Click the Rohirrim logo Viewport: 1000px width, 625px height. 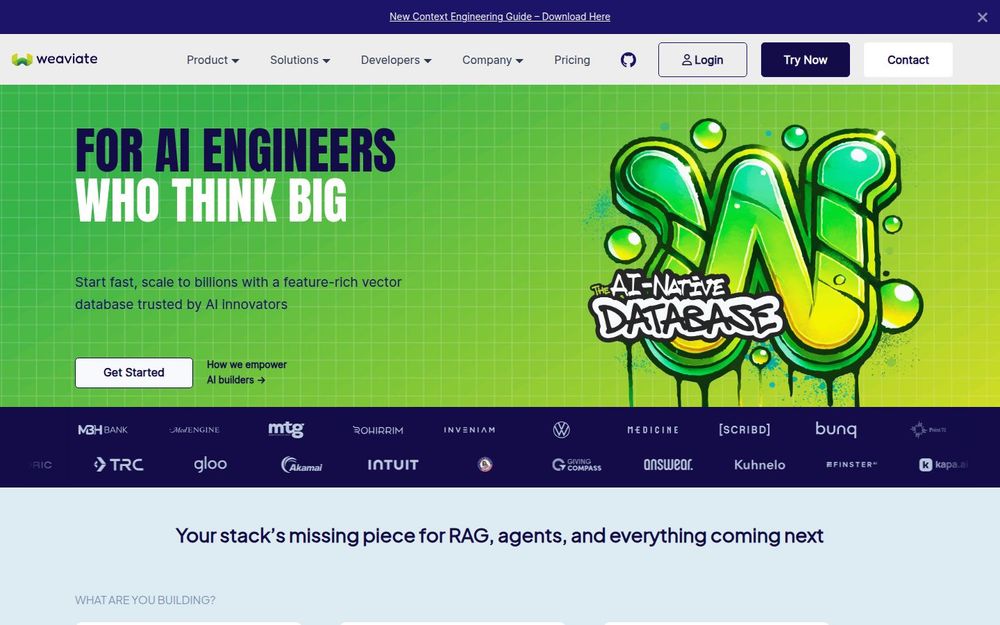coord(378,430)
